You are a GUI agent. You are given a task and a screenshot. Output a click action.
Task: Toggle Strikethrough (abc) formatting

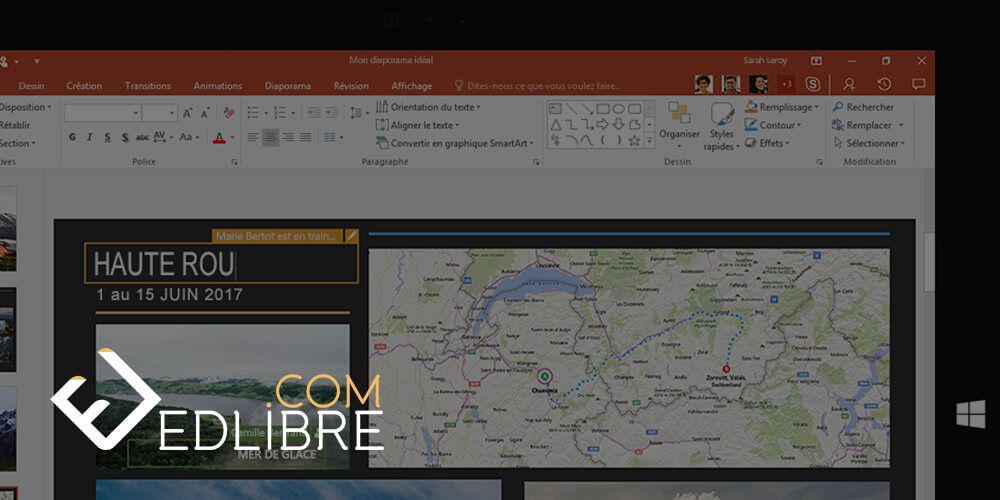coord(142,137)
